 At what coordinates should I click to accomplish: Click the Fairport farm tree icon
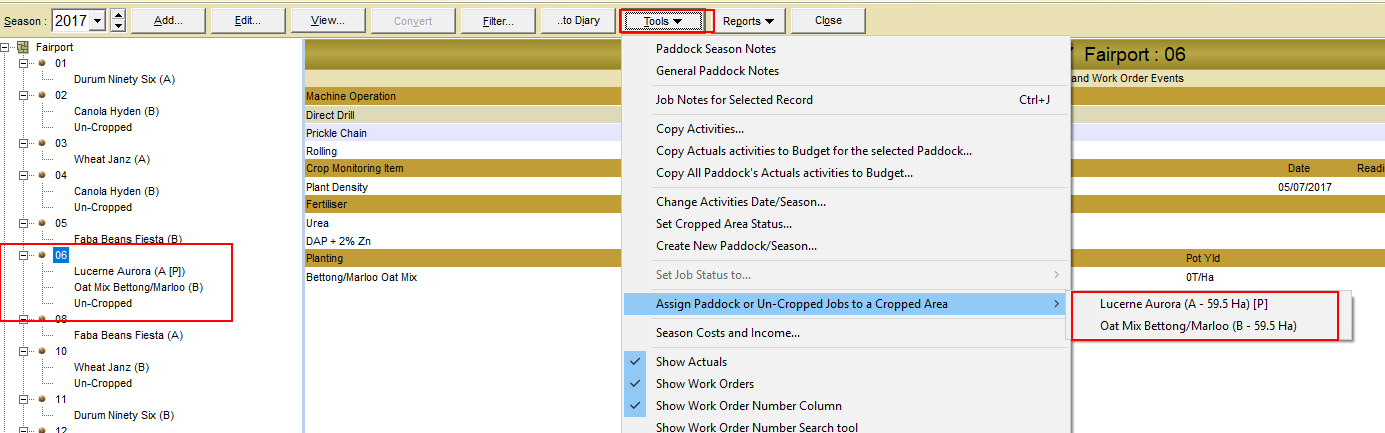(x=23, y=47)
